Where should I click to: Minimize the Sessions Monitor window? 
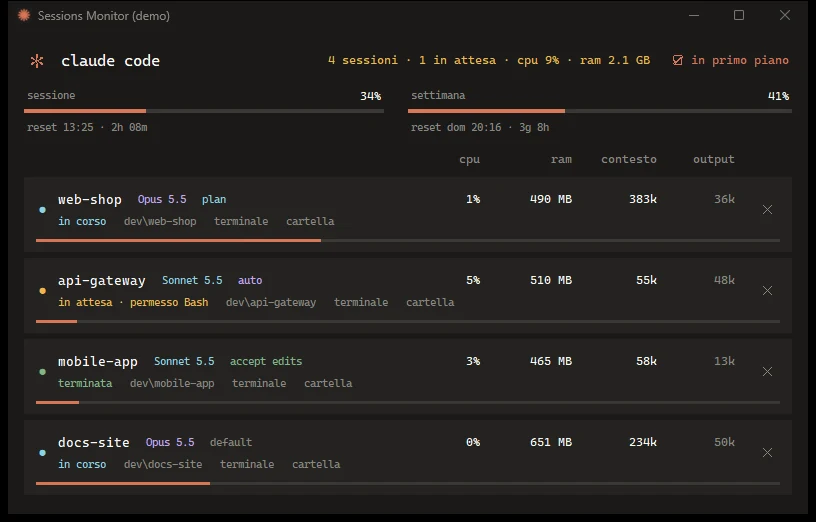pos(694,16)
